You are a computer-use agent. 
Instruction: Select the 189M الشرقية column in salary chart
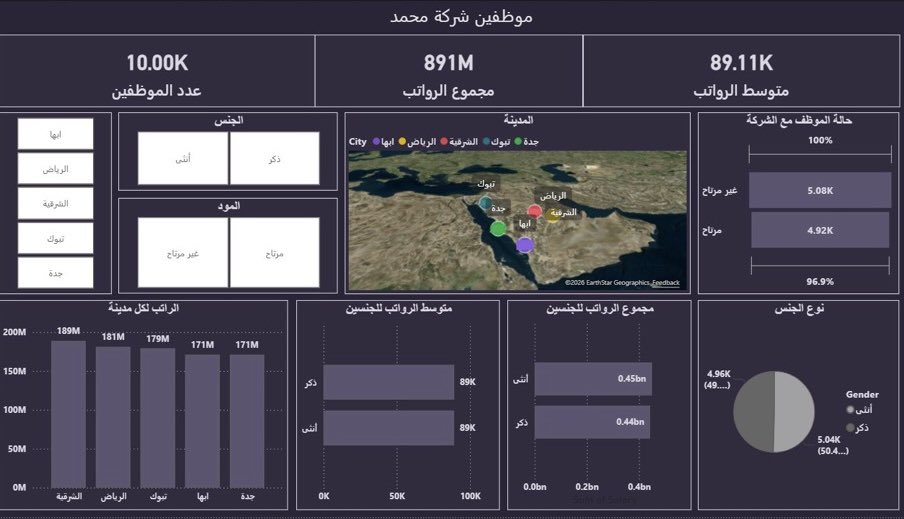[x=69, y=414]
